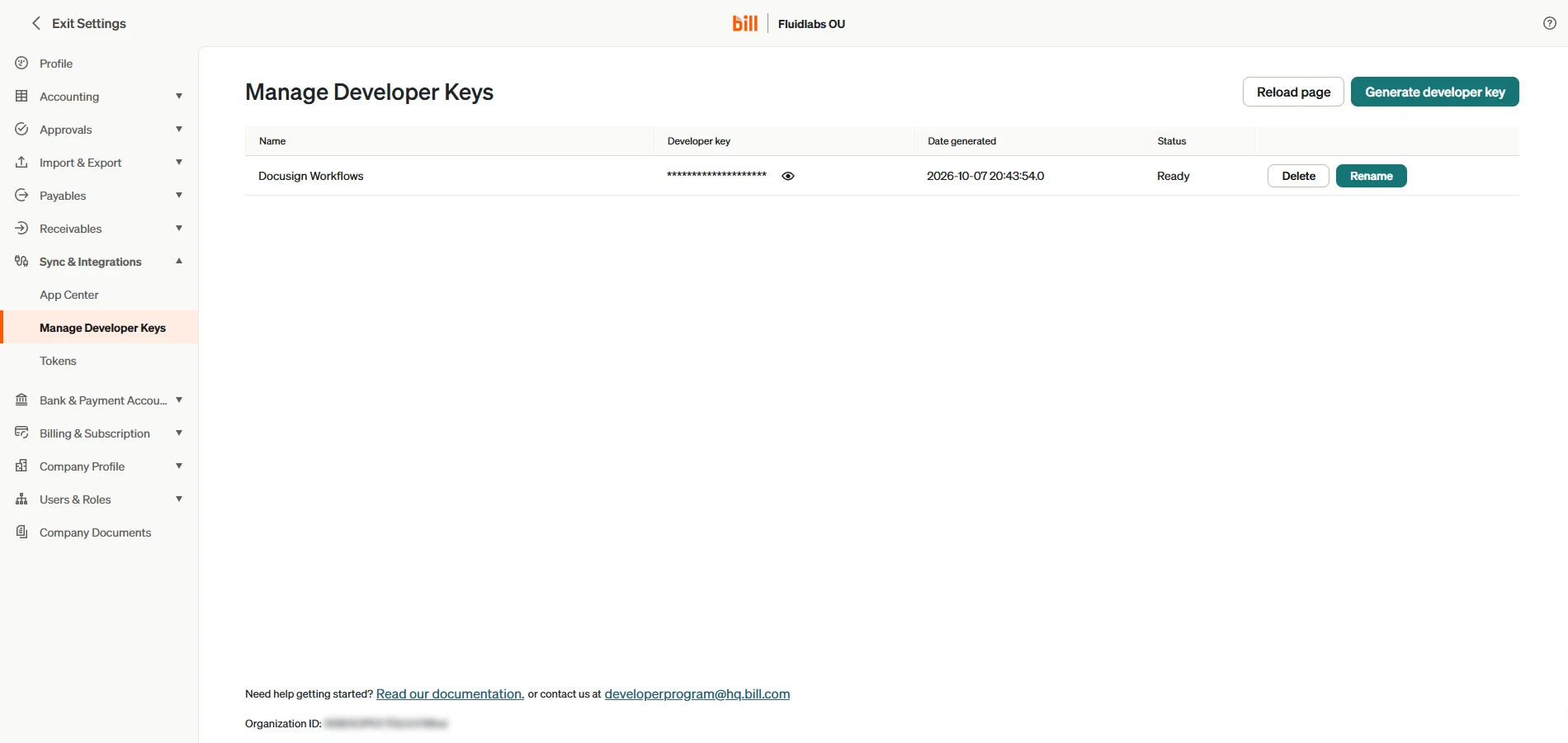Open the App Center menu item

(x=99, y=295)
